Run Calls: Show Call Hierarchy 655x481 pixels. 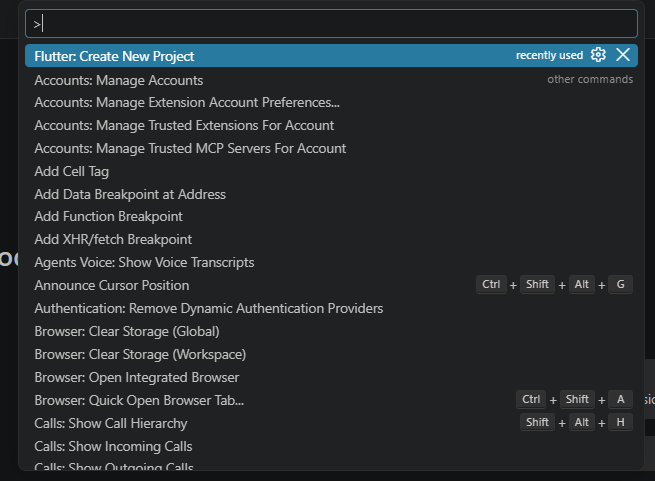(331, 423)
